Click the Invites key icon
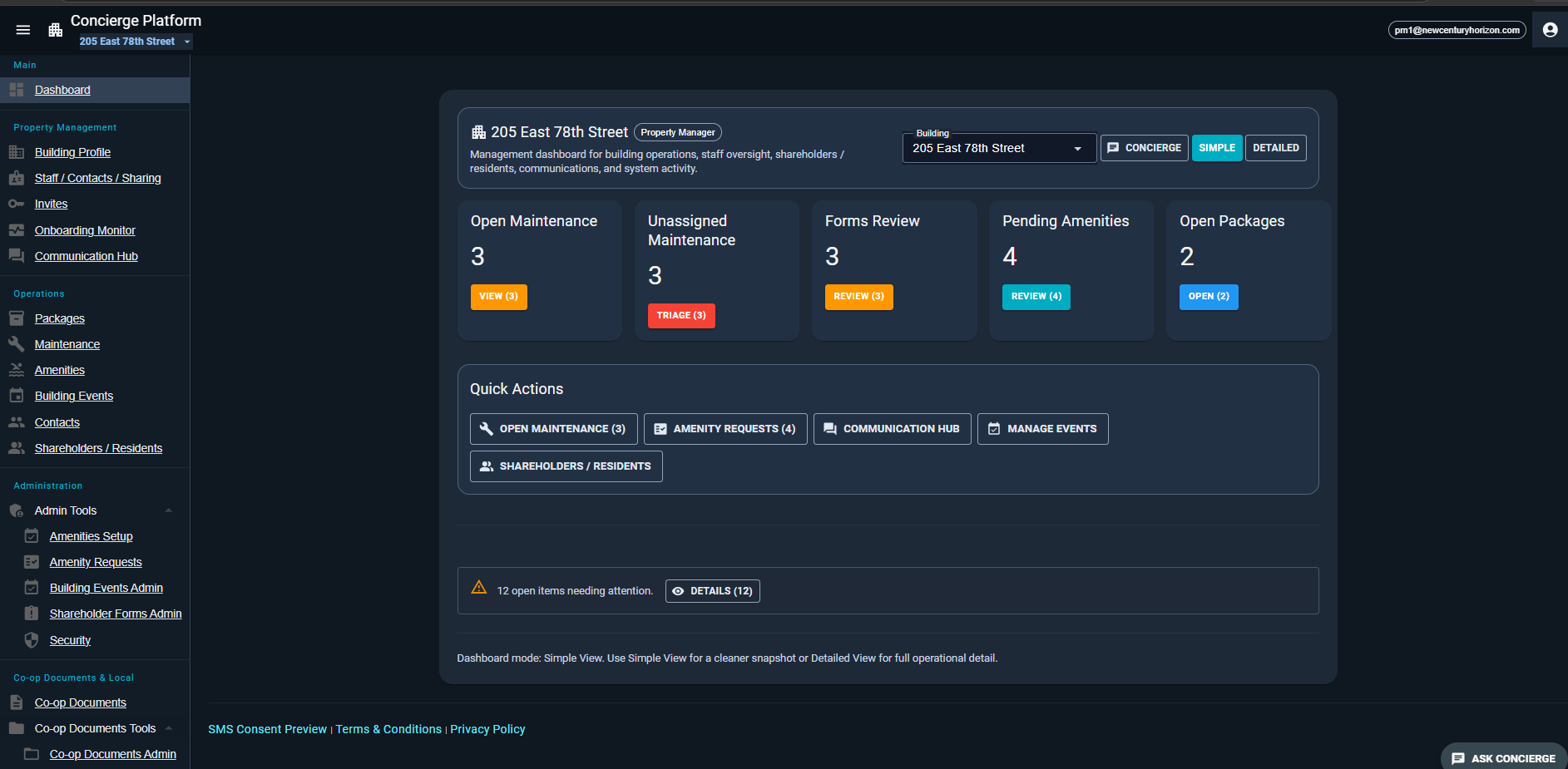The image size is (1568, 769). 17,204
